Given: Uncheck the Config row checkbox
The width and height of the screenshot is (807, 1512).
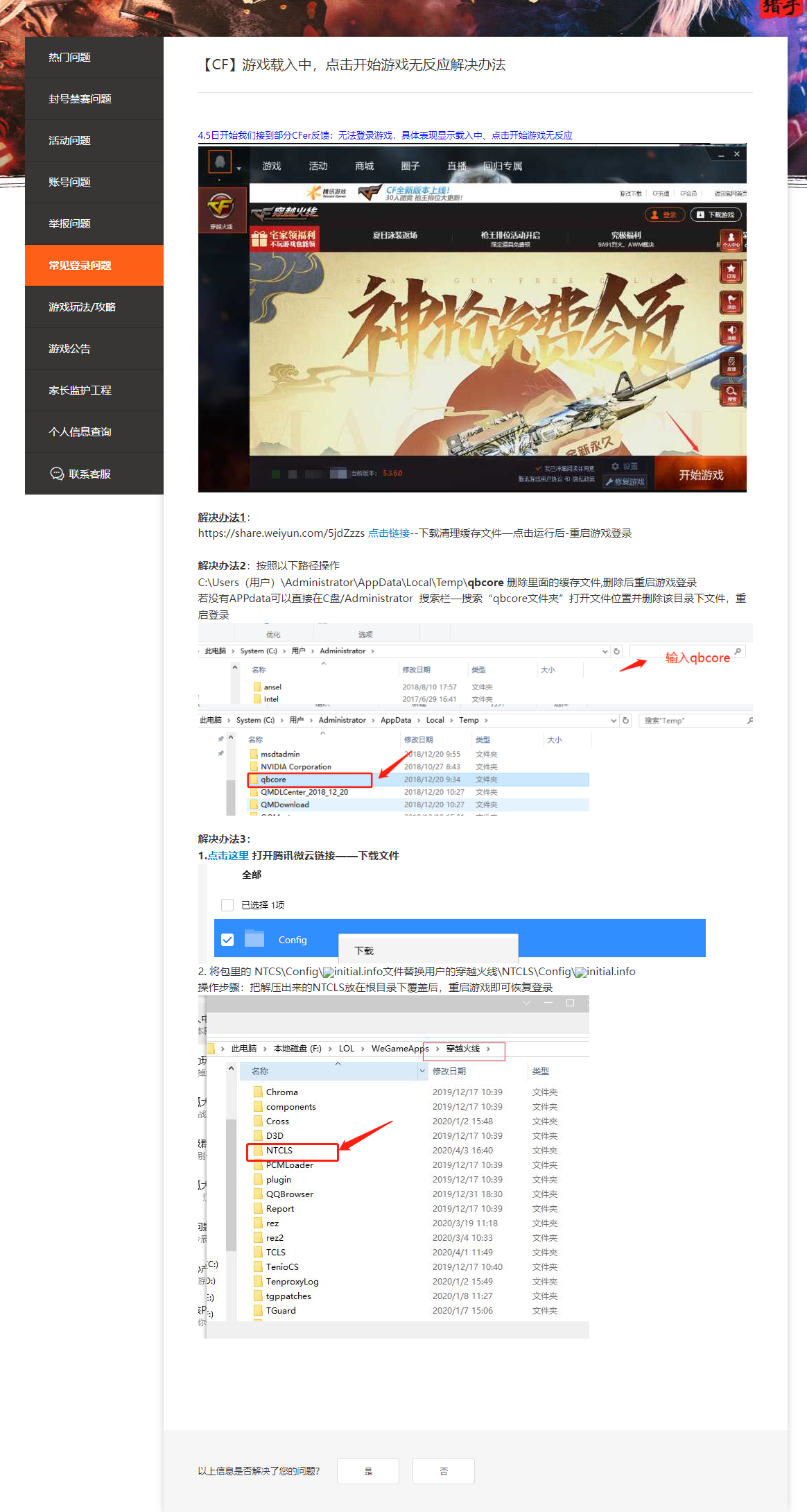Looking at the screenshot, I should (227, 940).
